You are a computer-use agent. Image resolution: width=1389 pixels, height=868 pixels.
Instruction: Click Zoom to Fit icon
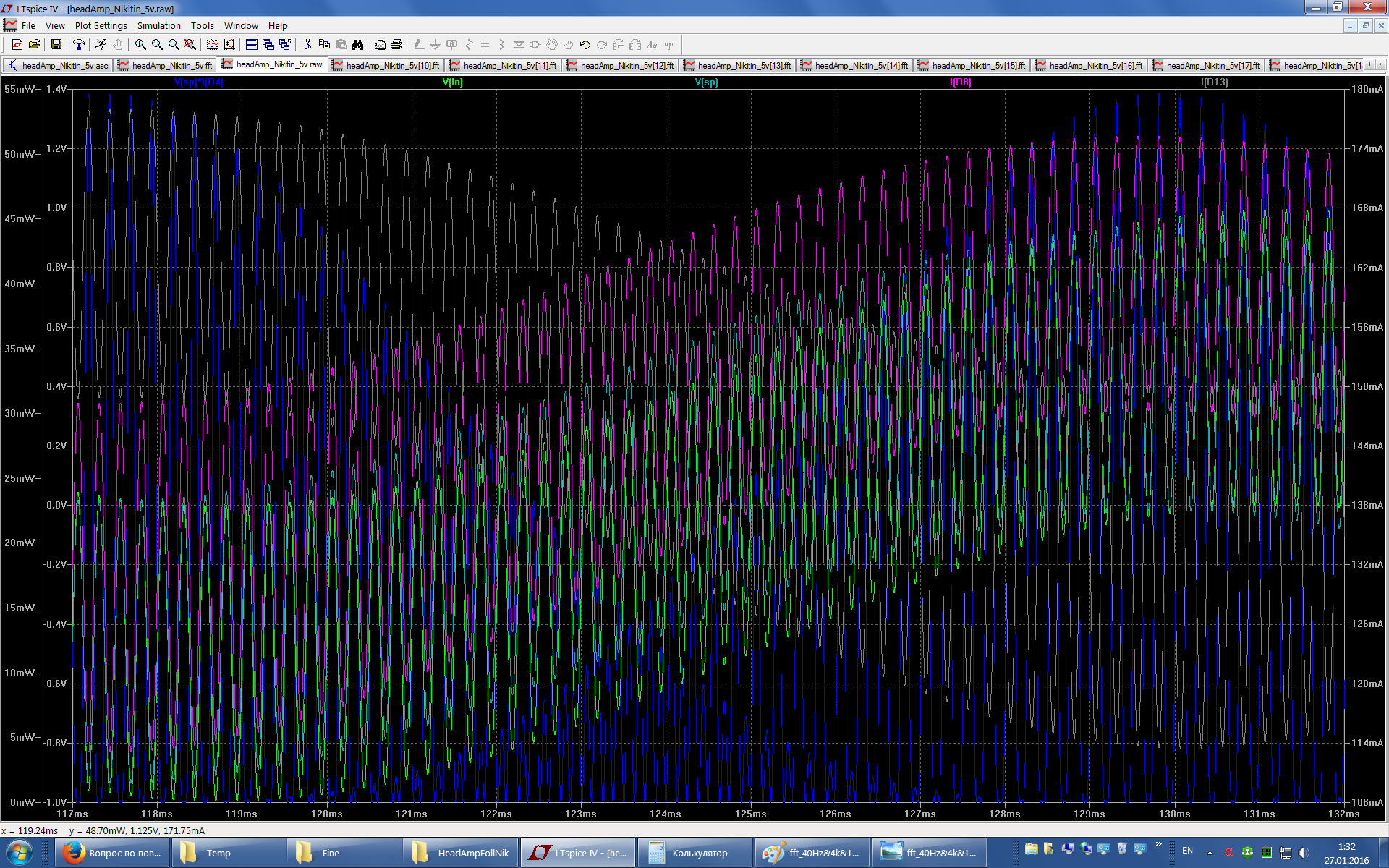[190, 45]
